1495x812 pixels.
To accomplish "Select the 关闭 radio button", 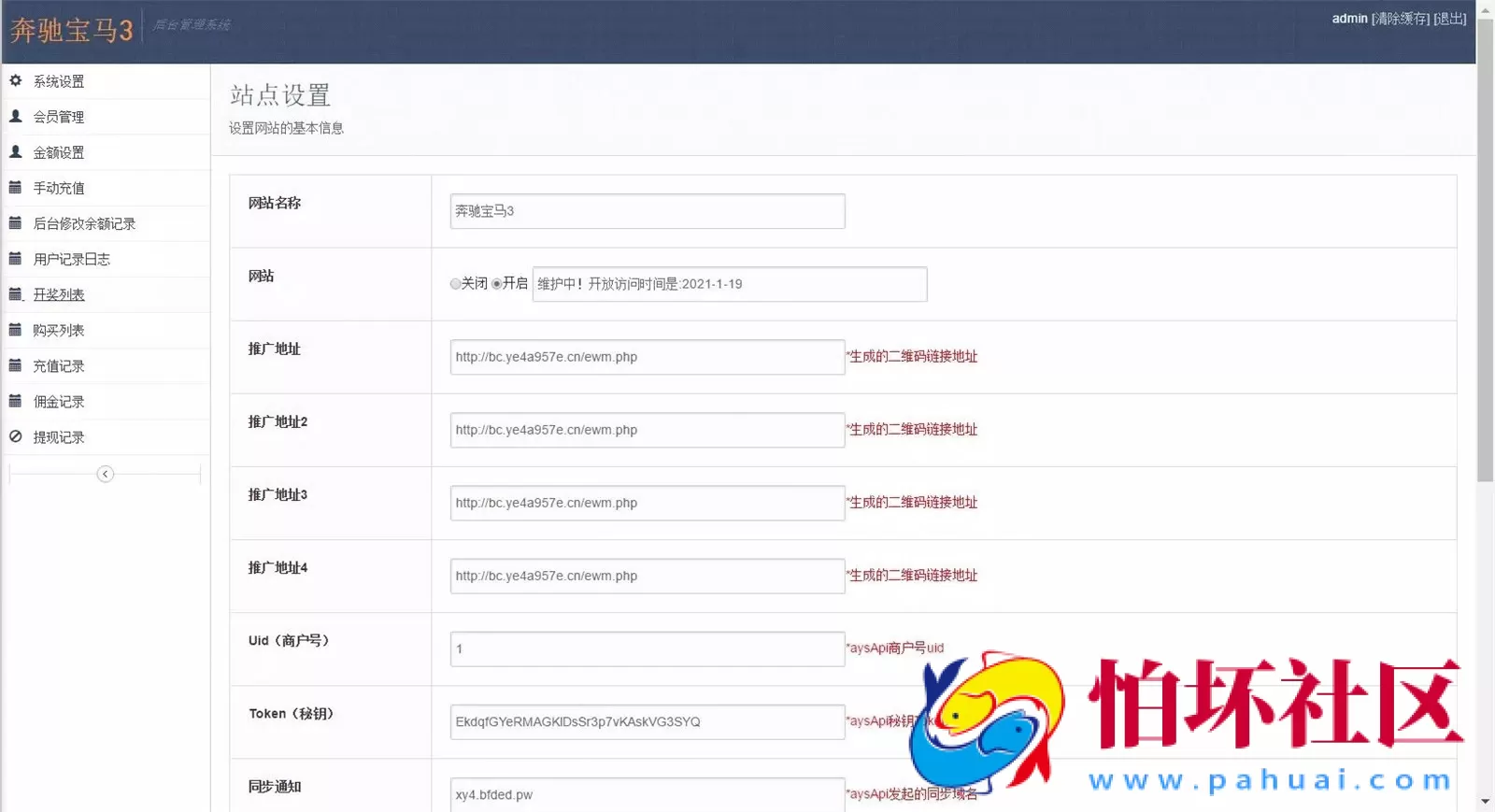I will coord(455,284).
